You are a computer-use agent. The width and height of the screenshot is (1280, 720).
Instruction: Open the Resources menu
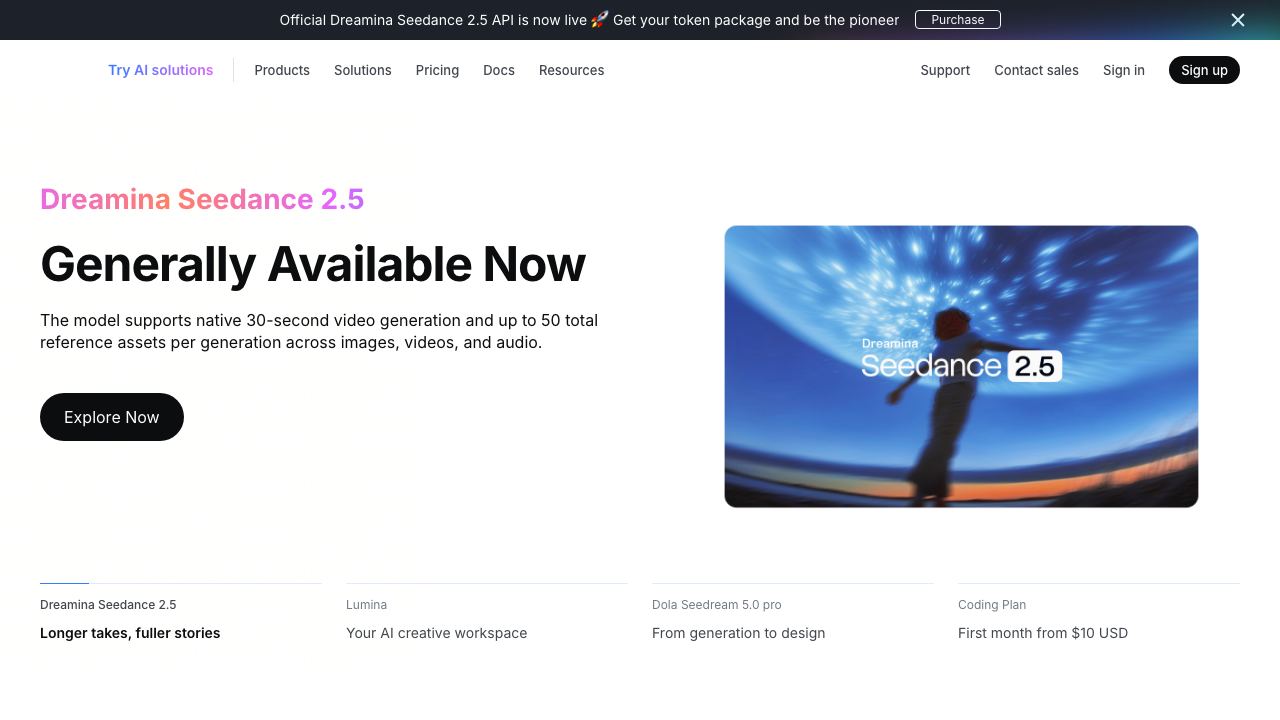tap(571, 70)
